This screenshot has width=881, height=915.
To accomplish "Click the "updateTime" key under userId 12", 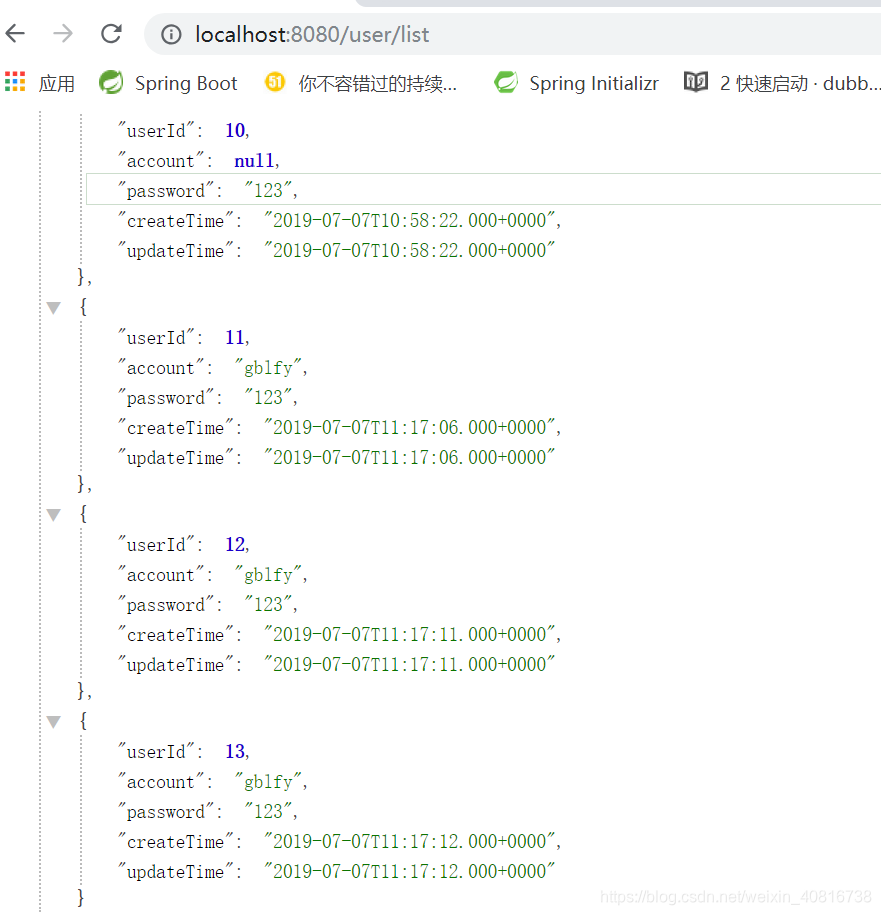I will (x=176, y=665).
